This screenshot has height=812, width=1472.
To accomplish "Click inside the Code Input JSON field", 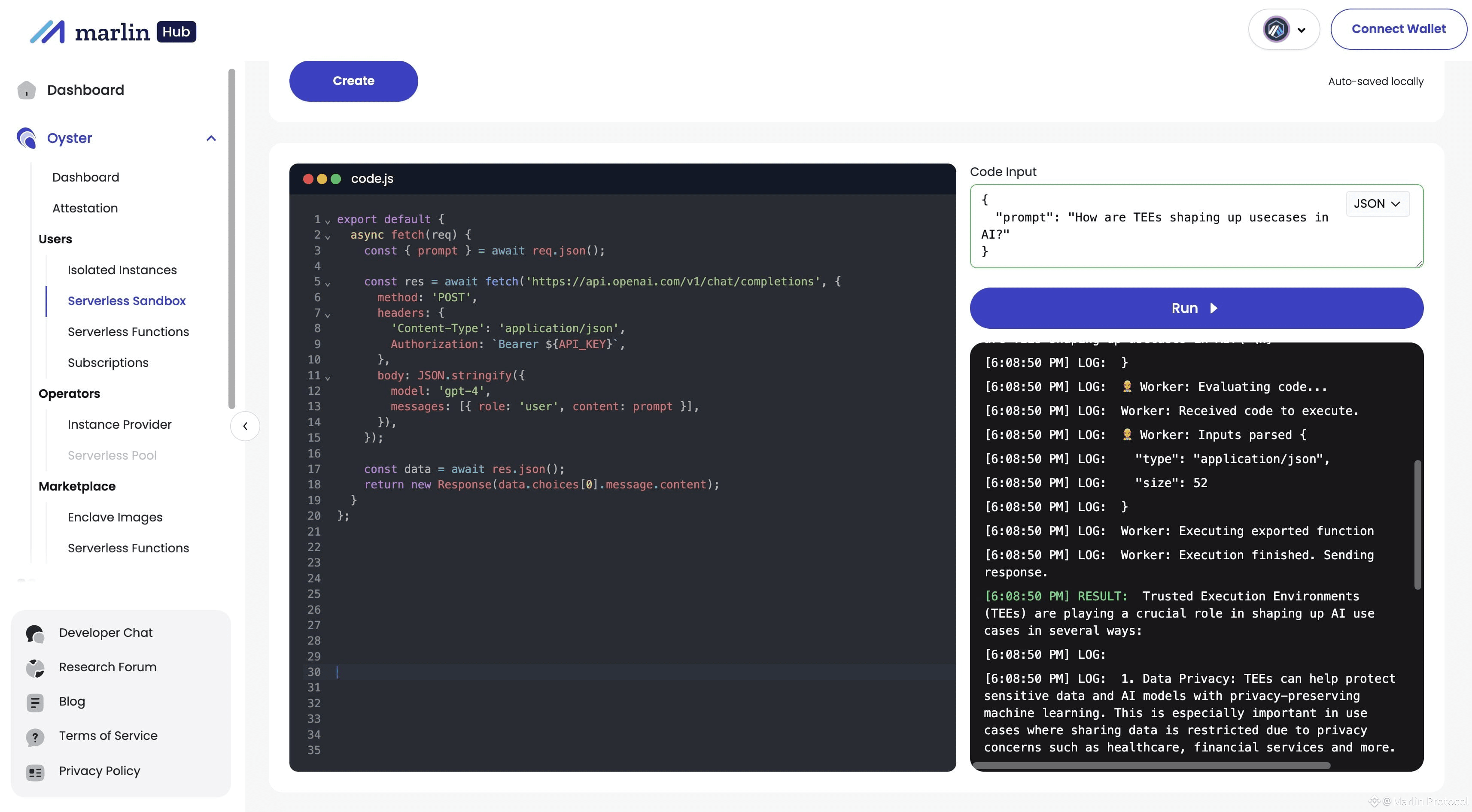I will 1196,226.
